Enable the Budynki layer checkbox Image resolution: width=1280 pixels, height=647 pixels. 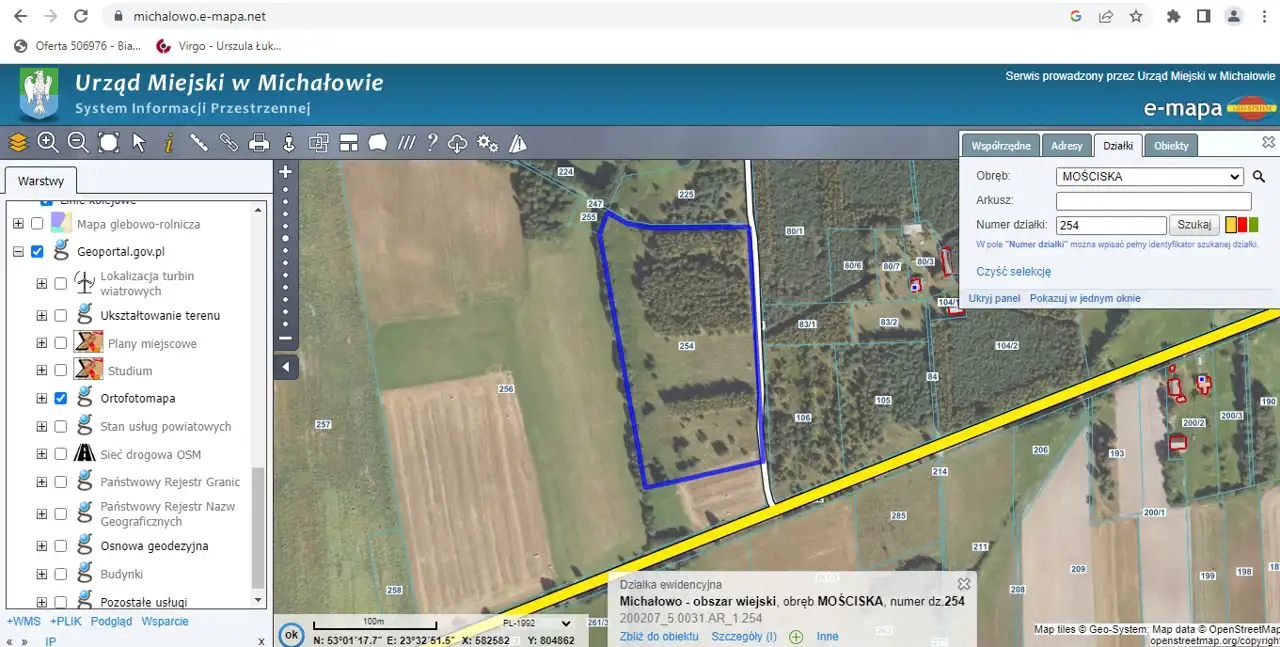[61, 574]
